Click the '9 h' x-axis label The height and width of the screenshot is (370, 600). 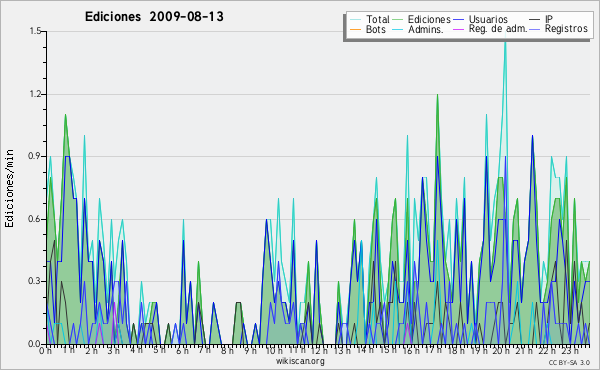click(x=250, y=351)
